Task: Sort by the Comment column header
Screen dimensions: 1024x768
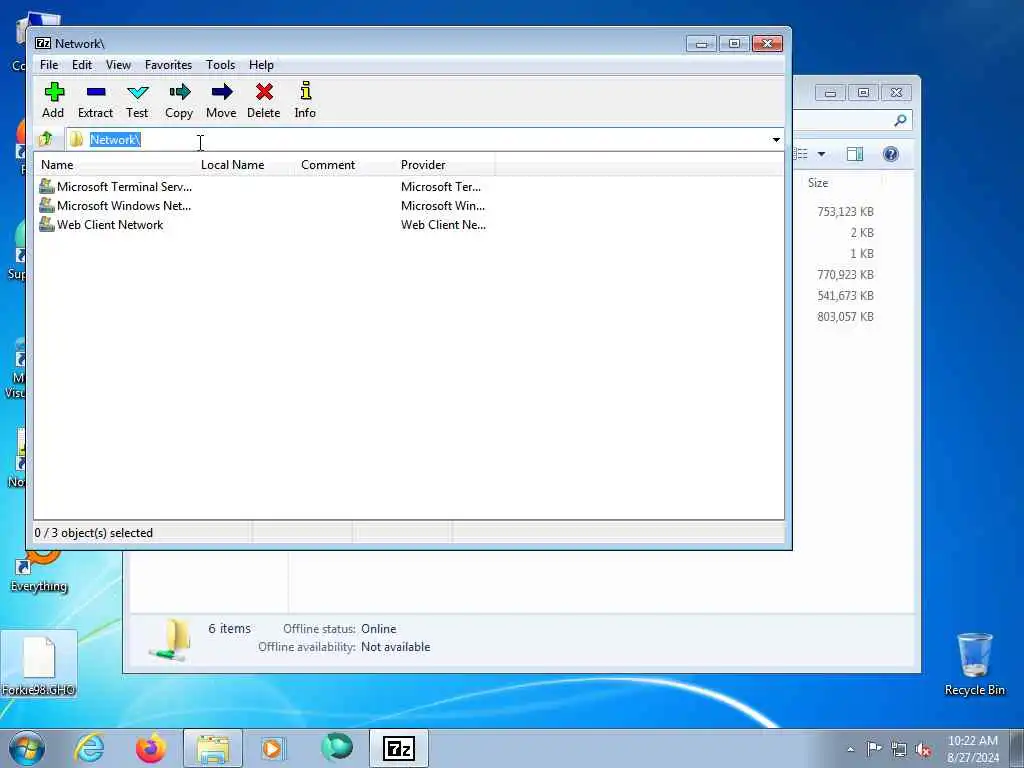Action: coord(328,165)
